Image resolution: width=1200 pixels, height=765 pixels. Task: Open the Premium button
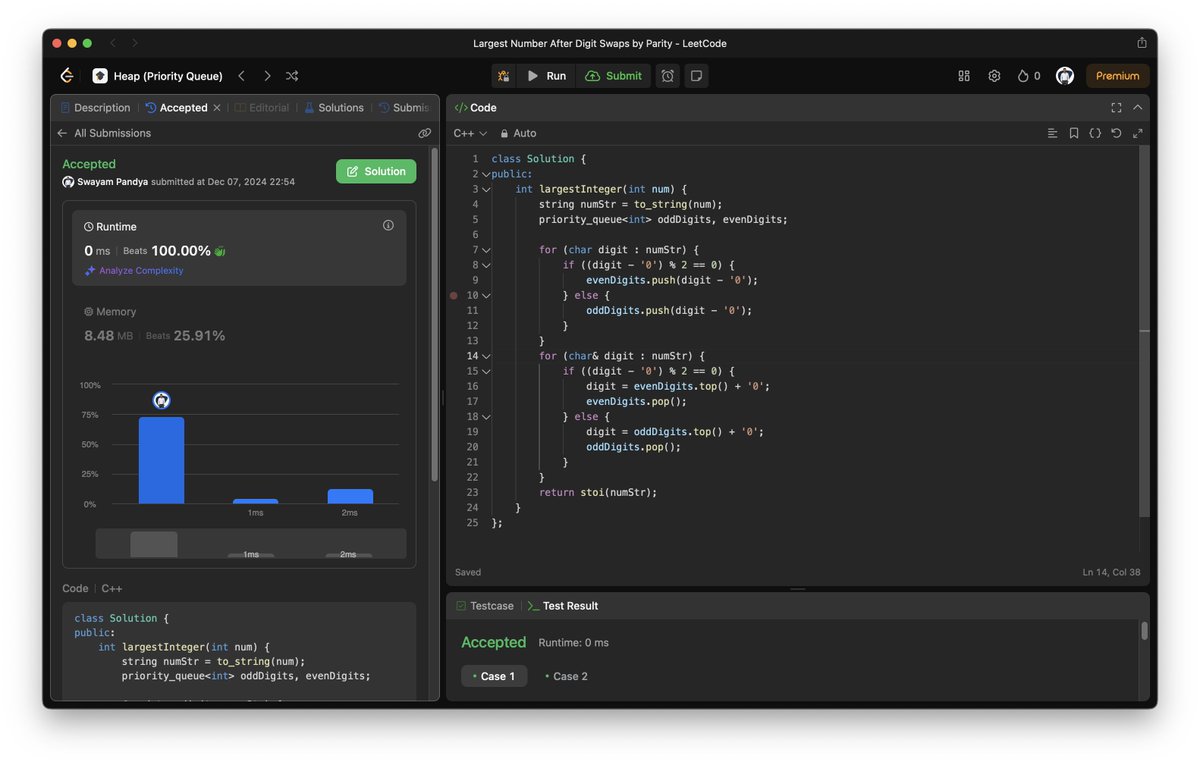[x=1117, y=76]
